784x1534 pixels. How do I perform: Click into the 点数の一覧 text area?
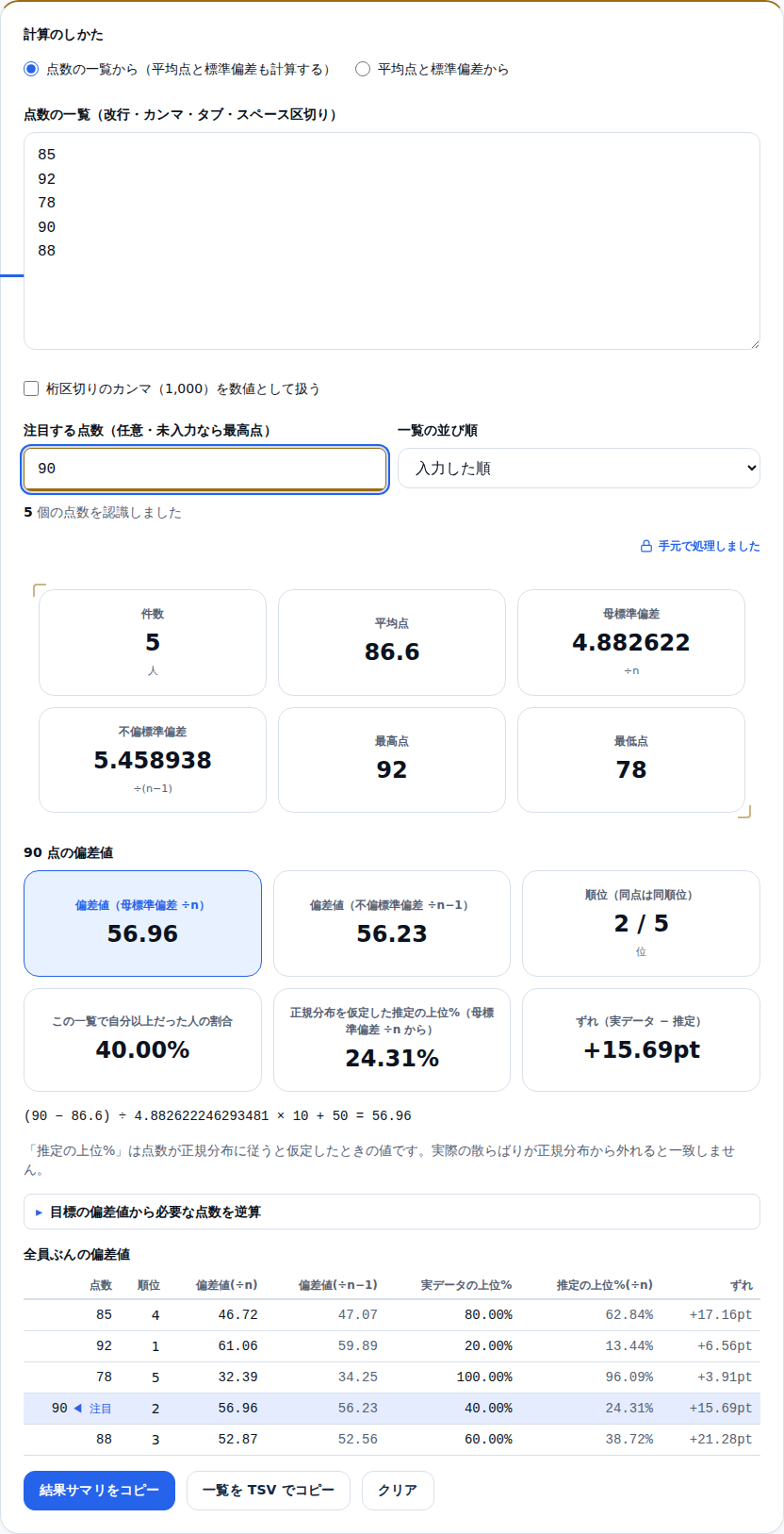pyautogui.click(x=392, y=241)
